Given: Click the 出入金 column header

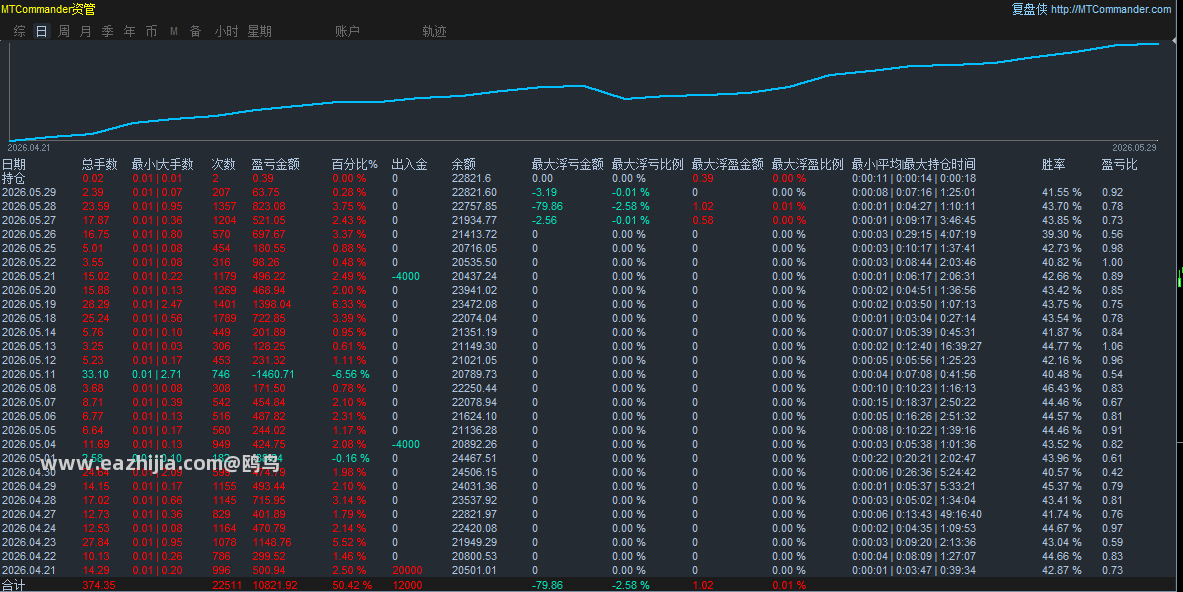Looking at the screenshot, I should click(x=410, y=164).
